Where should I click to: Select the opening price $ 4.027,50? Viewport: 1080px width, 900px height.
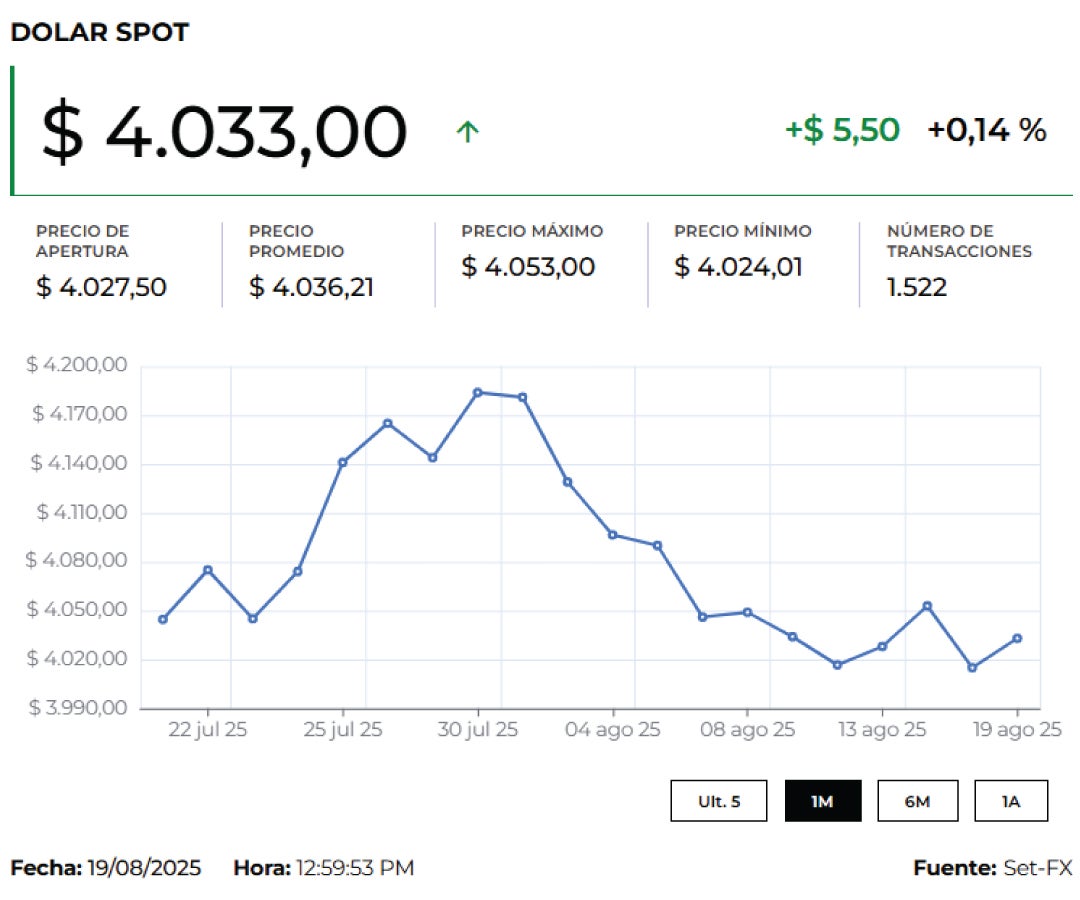click(101, 287)
